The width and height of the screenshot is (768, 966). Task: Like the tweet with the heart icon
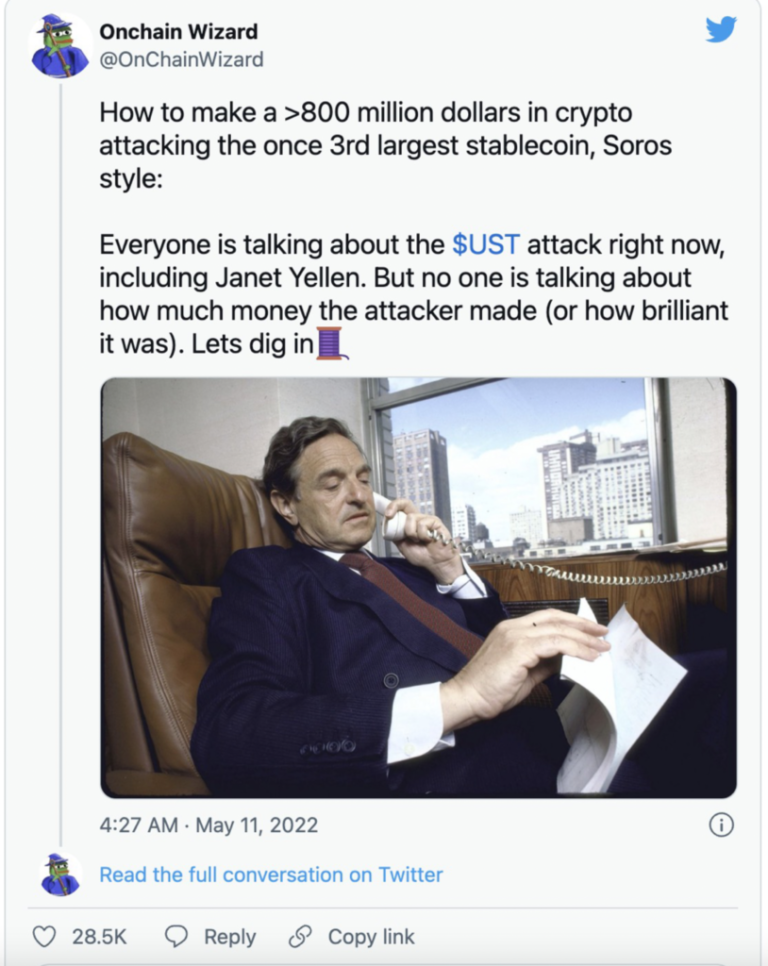pyautogui.click(x=44, y=936)
